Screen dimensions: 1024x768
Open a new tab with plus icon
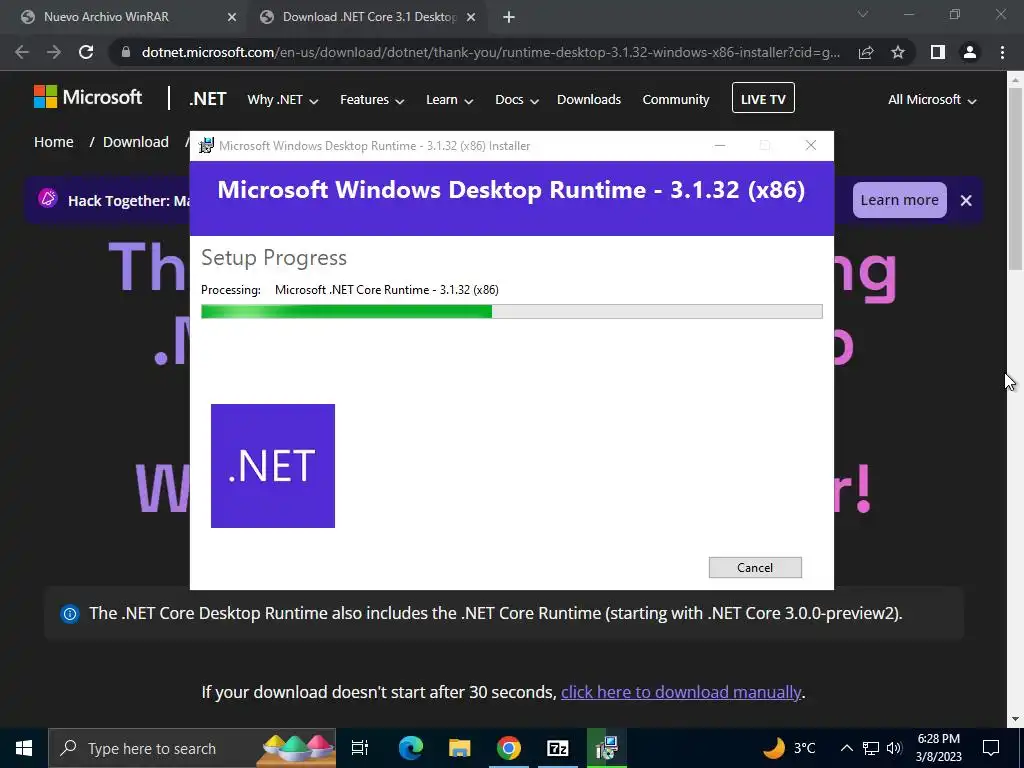coord(509,18)
